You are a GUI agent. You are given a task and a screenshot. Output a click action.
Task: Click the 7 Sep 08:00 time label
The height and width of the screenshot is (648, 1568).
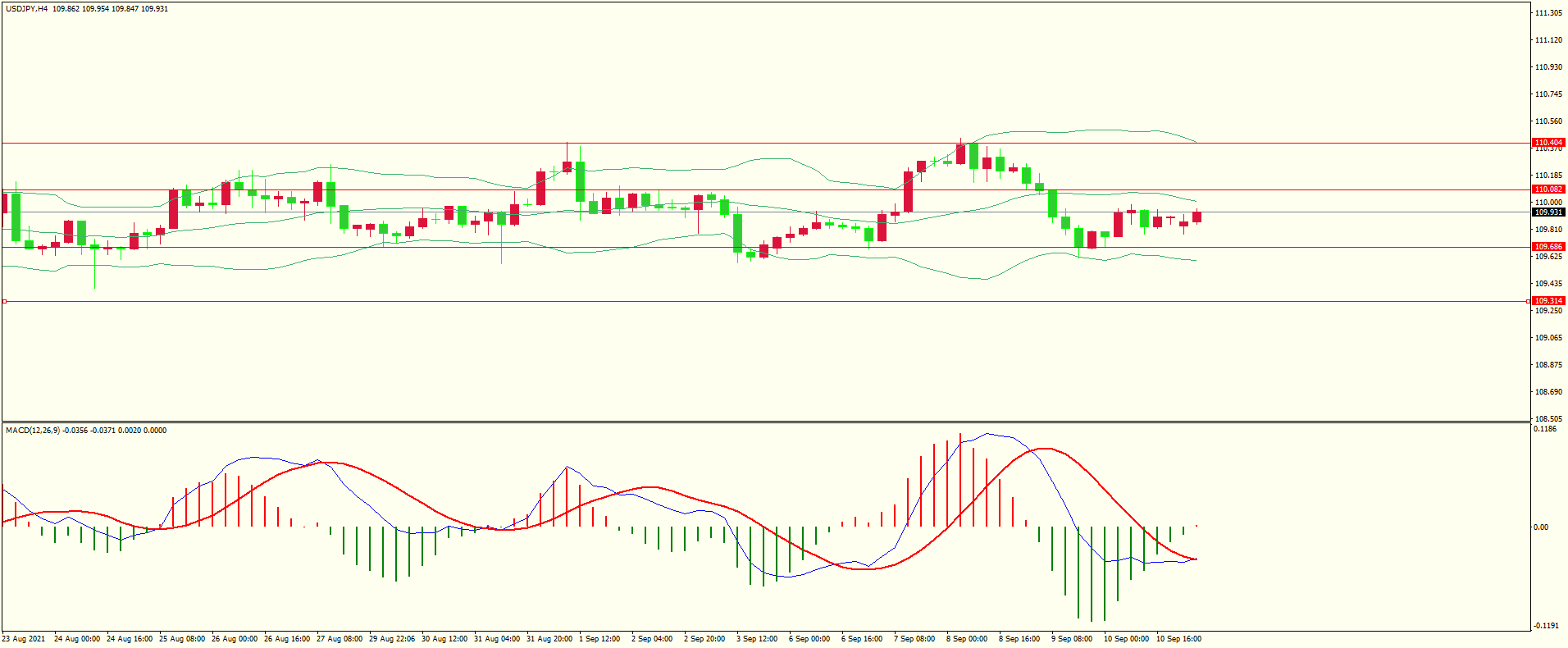pyautogui.click(x=914, y=639)
